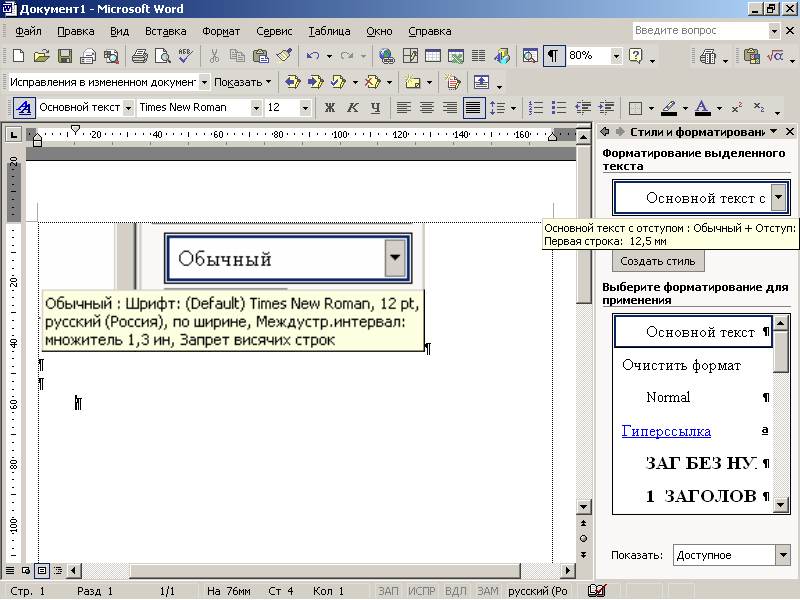This screenshot has width=800, height=600.
Task: Open the Правка menu
Action: pos(76,31)
